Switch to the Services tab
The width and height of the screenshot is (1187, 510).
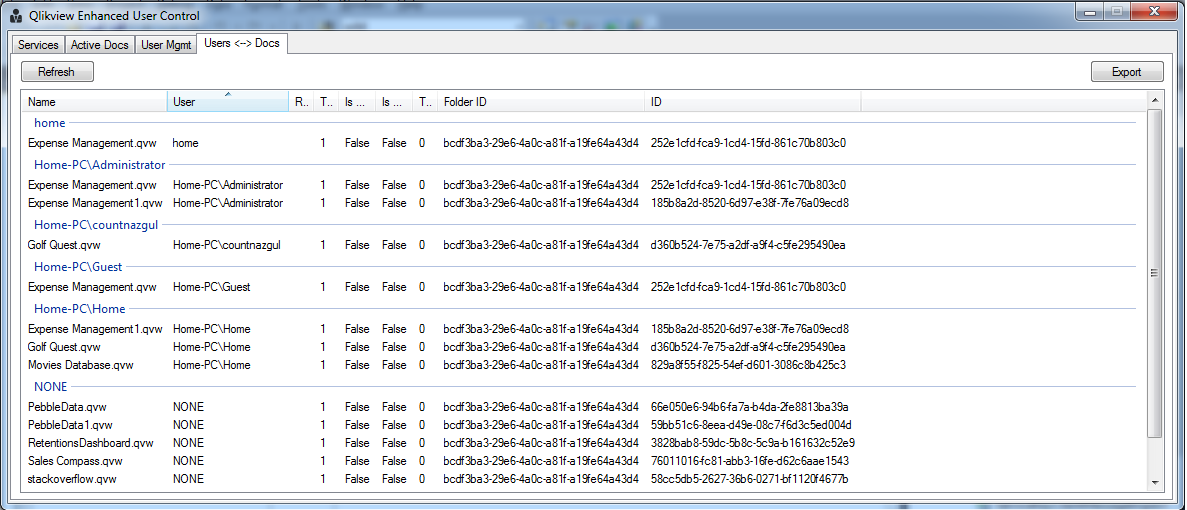38,45
